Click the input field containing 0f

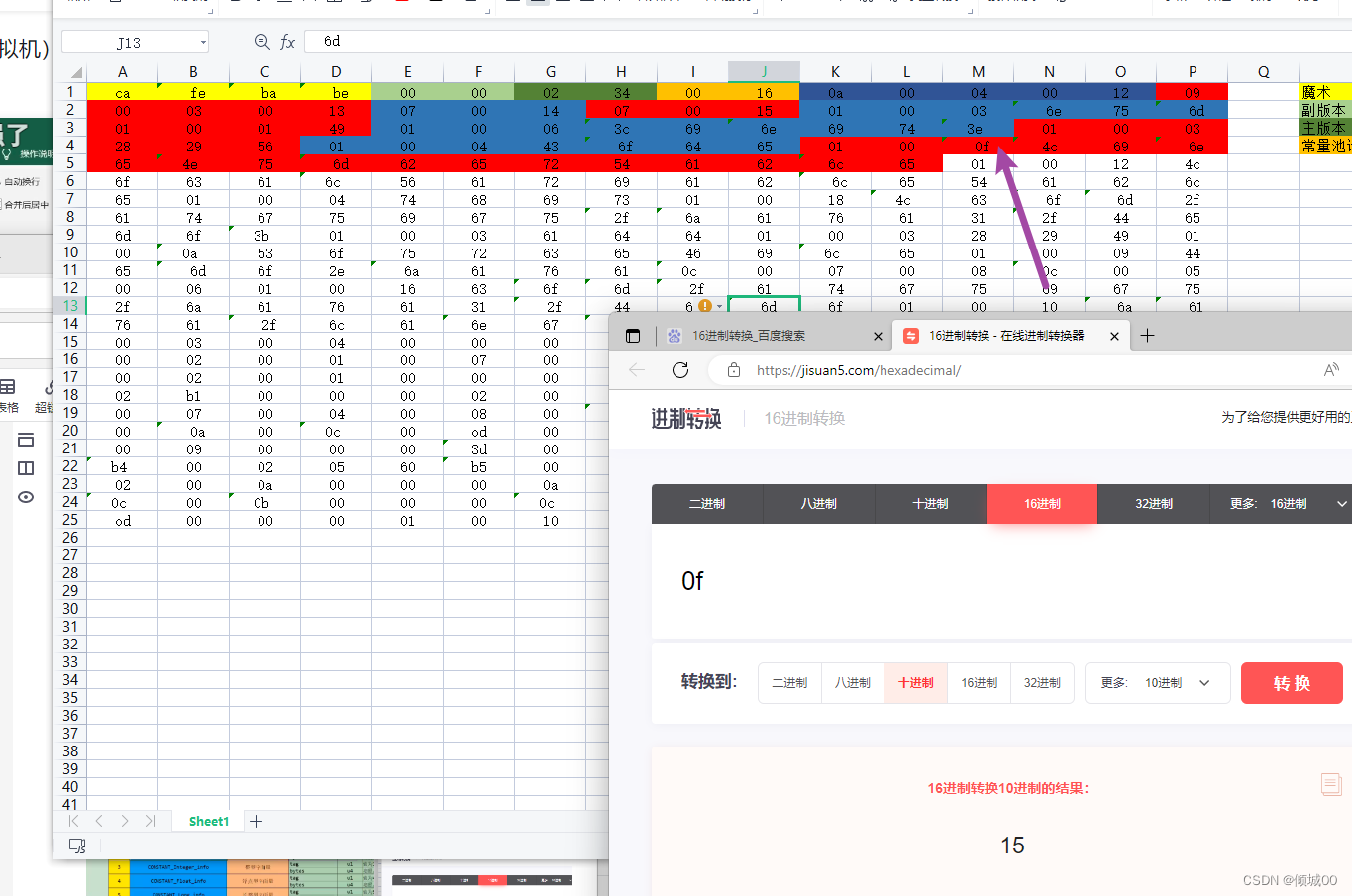click(1001, 581)
